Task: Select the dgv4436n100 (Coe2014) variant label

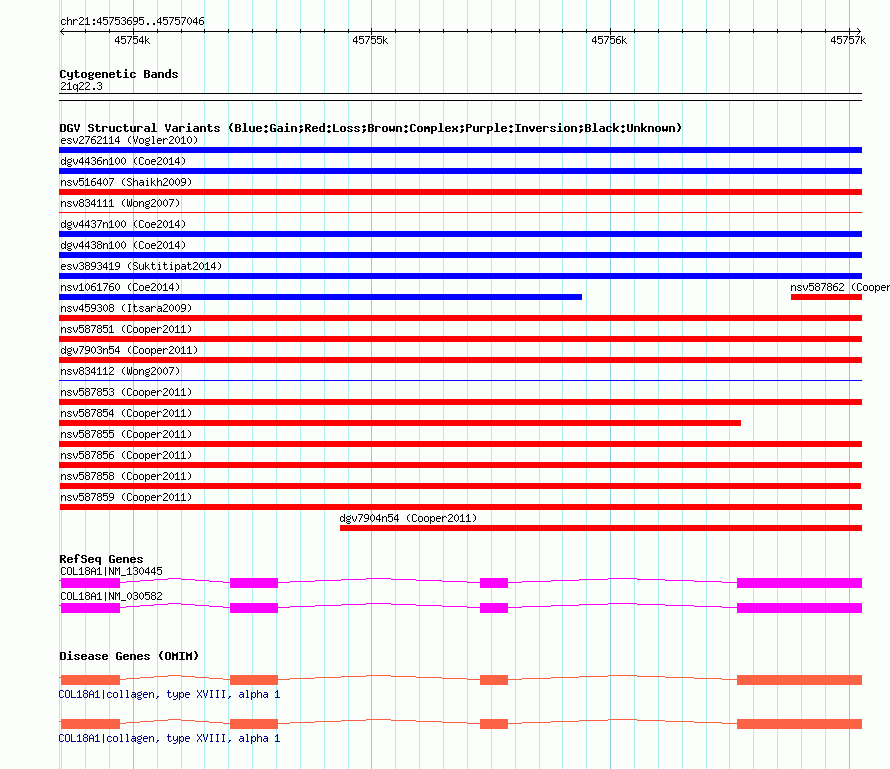Action: [x=123, y=161]
